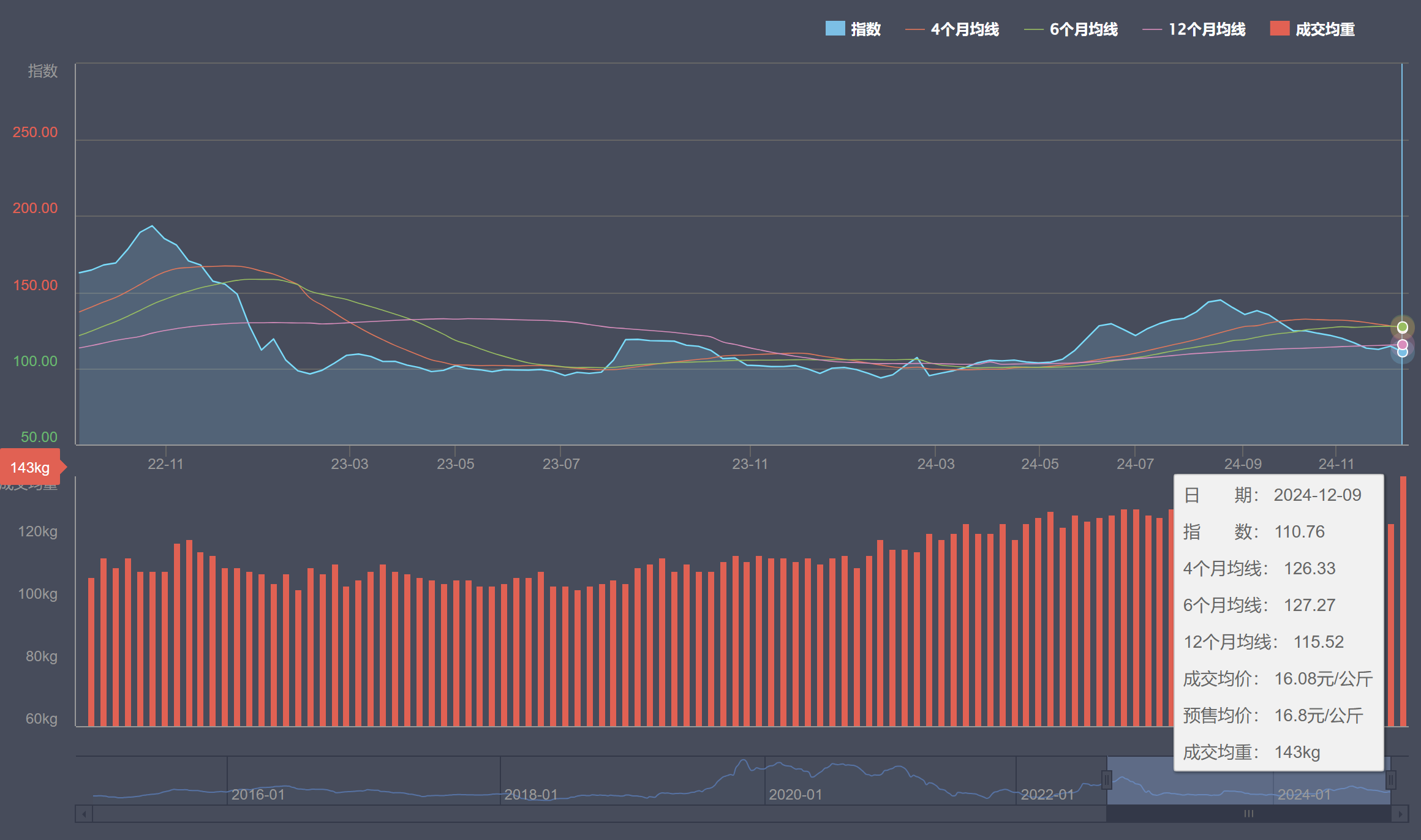1421x840 pixels.
Task: Click the green 6-month marker dot at right edge
Action: click(1402, 327)
